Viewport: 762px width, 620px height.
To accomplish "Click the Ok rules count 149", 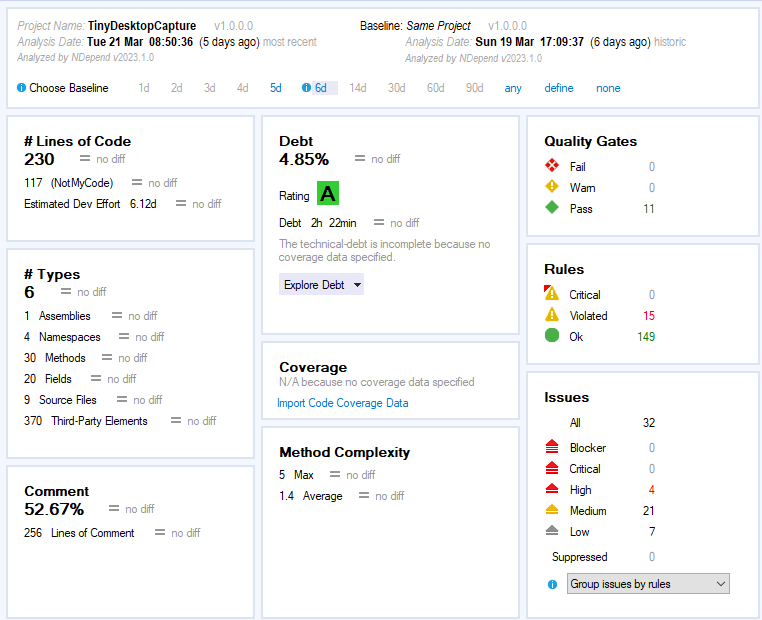I will pos(646,337).
